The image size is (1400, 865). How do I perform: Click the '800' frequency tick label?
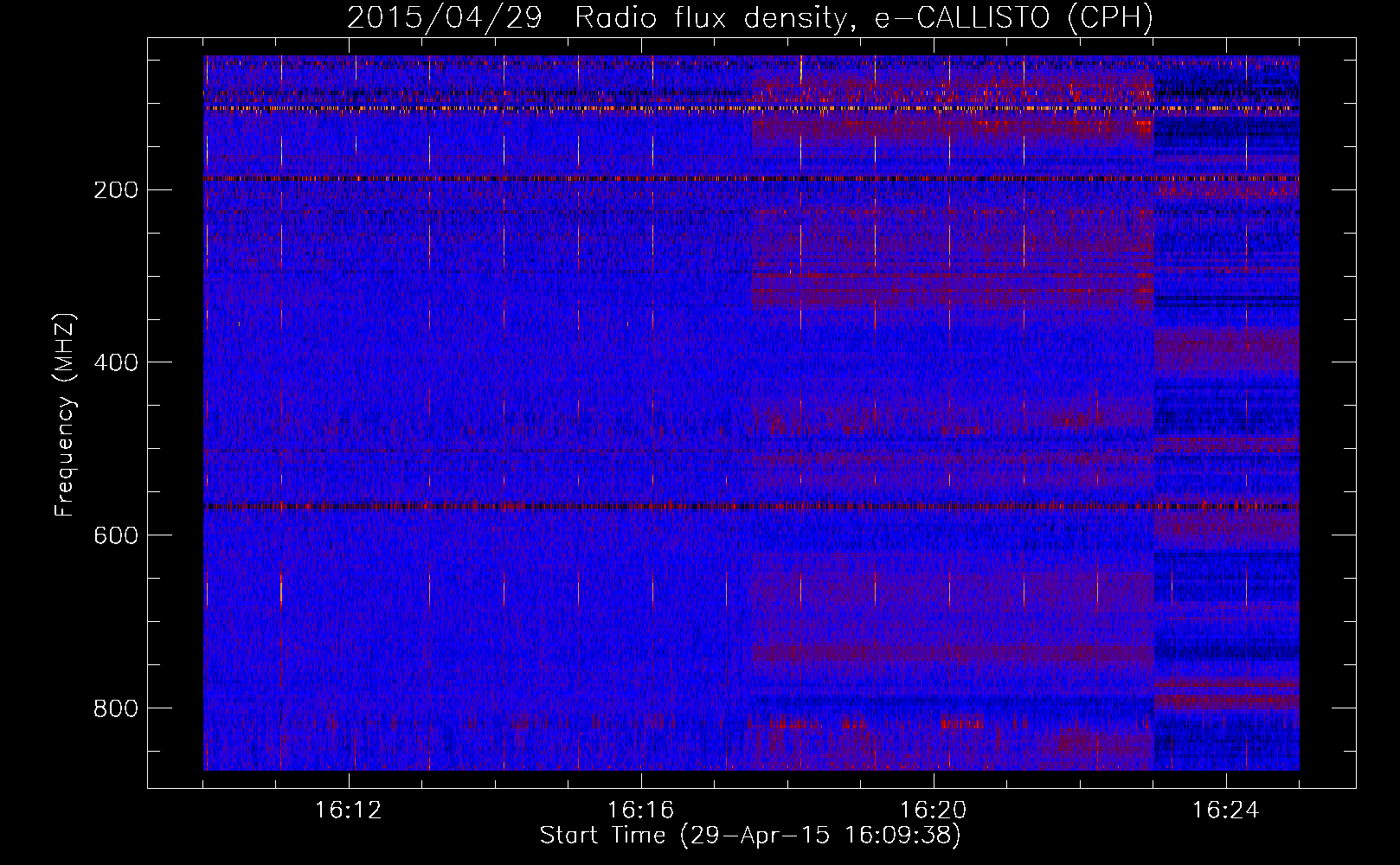pyautogui.click(x=115, y=708)
